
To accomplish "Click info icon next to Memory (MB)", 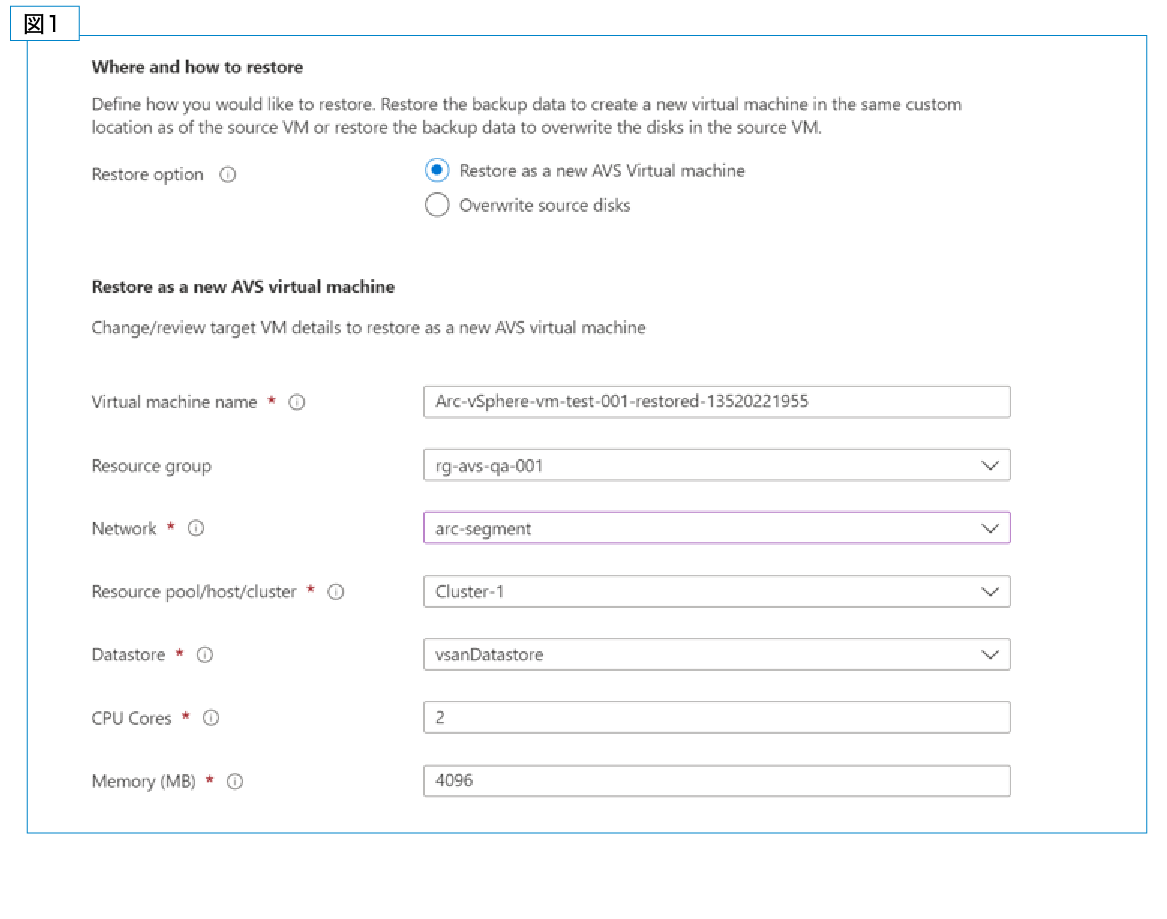I will pyautogui.click(x=235, y=782).
